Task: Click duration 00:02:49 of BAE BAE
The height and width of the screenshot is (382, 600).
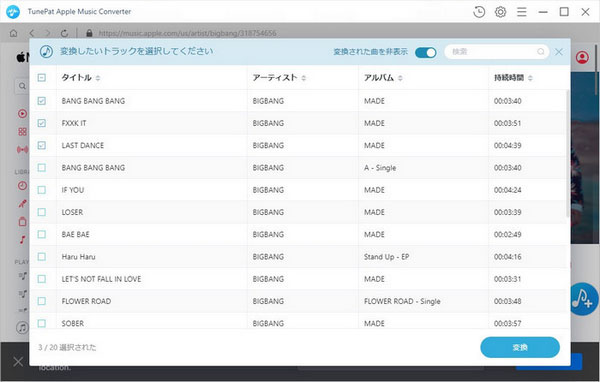Action: coord(507,234)
